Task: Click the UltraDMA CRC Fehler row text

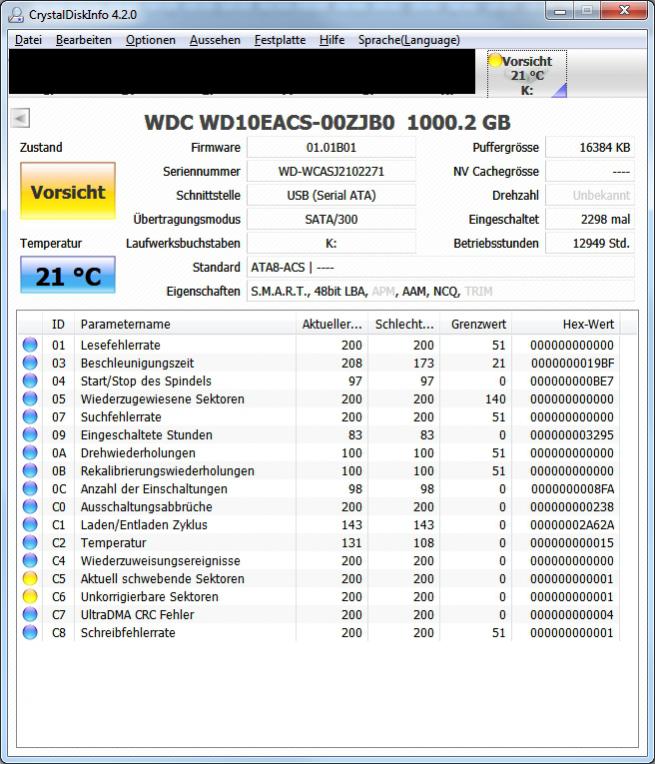Action: tap(137, 614)
